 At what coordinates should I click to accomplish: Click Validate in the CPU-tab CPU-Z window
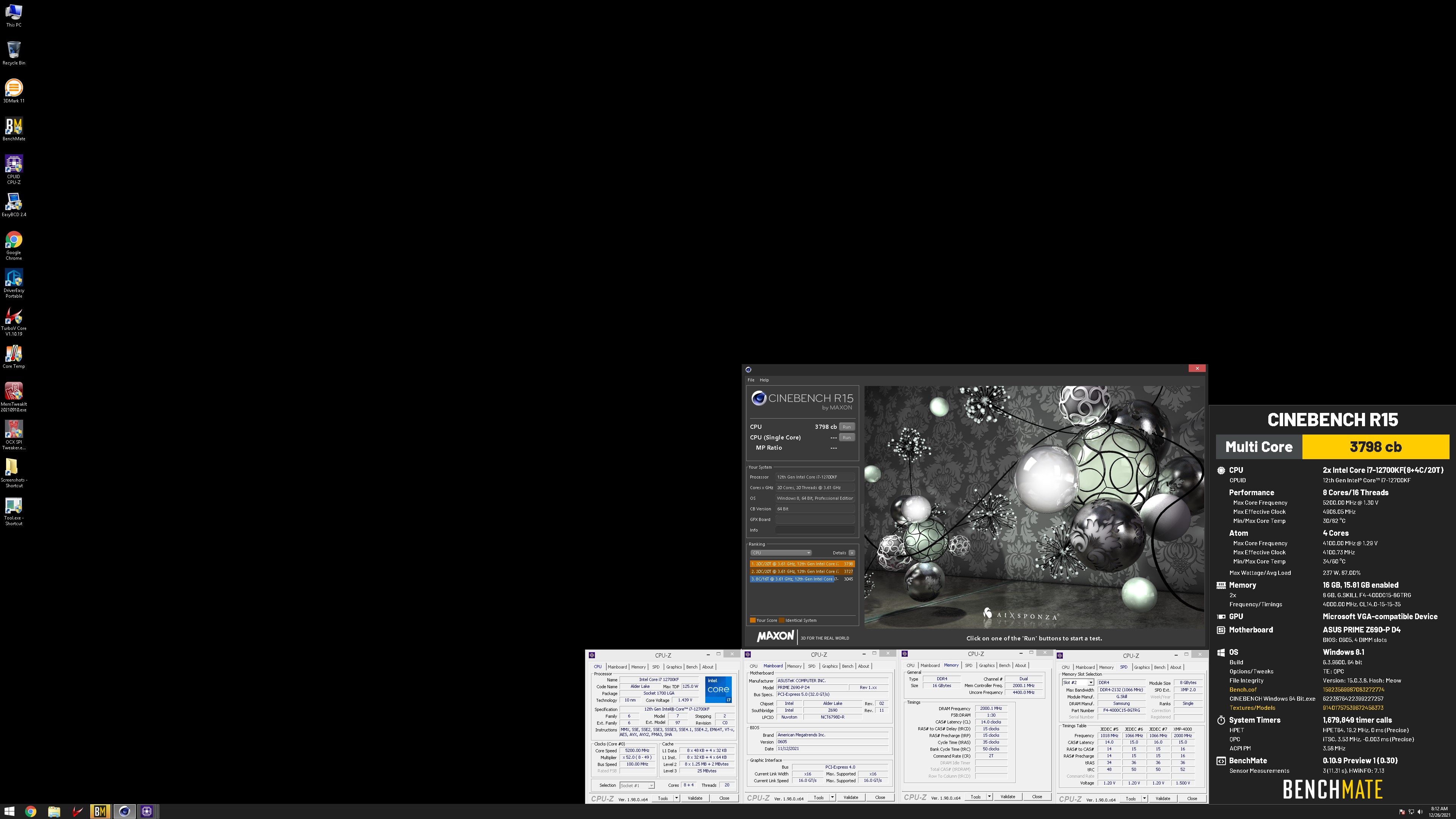(x=695, y=798)
